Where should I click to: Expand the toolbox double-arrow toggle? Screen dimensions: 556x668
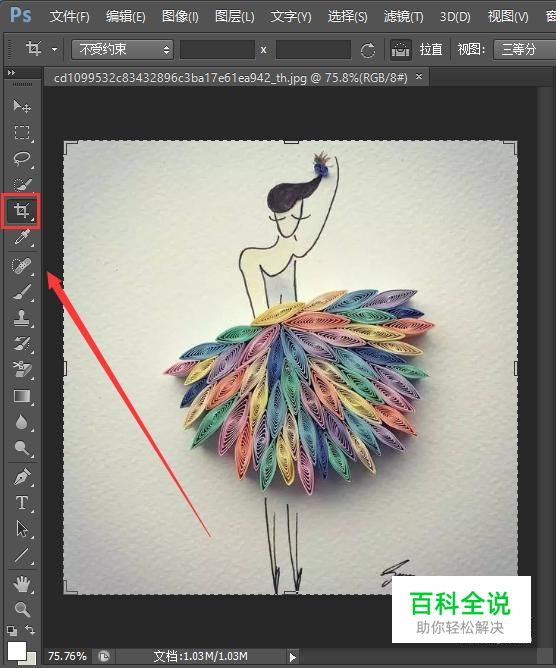coord(12,73)
